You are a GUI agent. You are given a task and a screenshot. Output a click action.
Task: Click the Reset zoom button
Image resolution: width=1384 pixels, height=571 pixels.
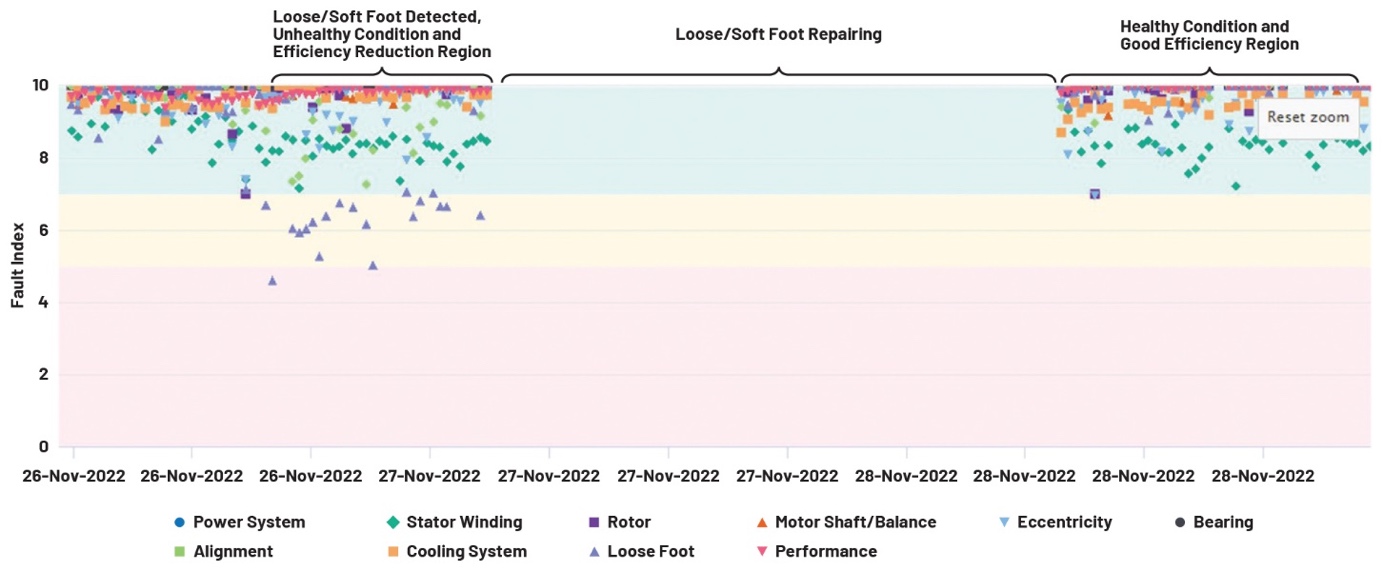tap(1308, 117)
